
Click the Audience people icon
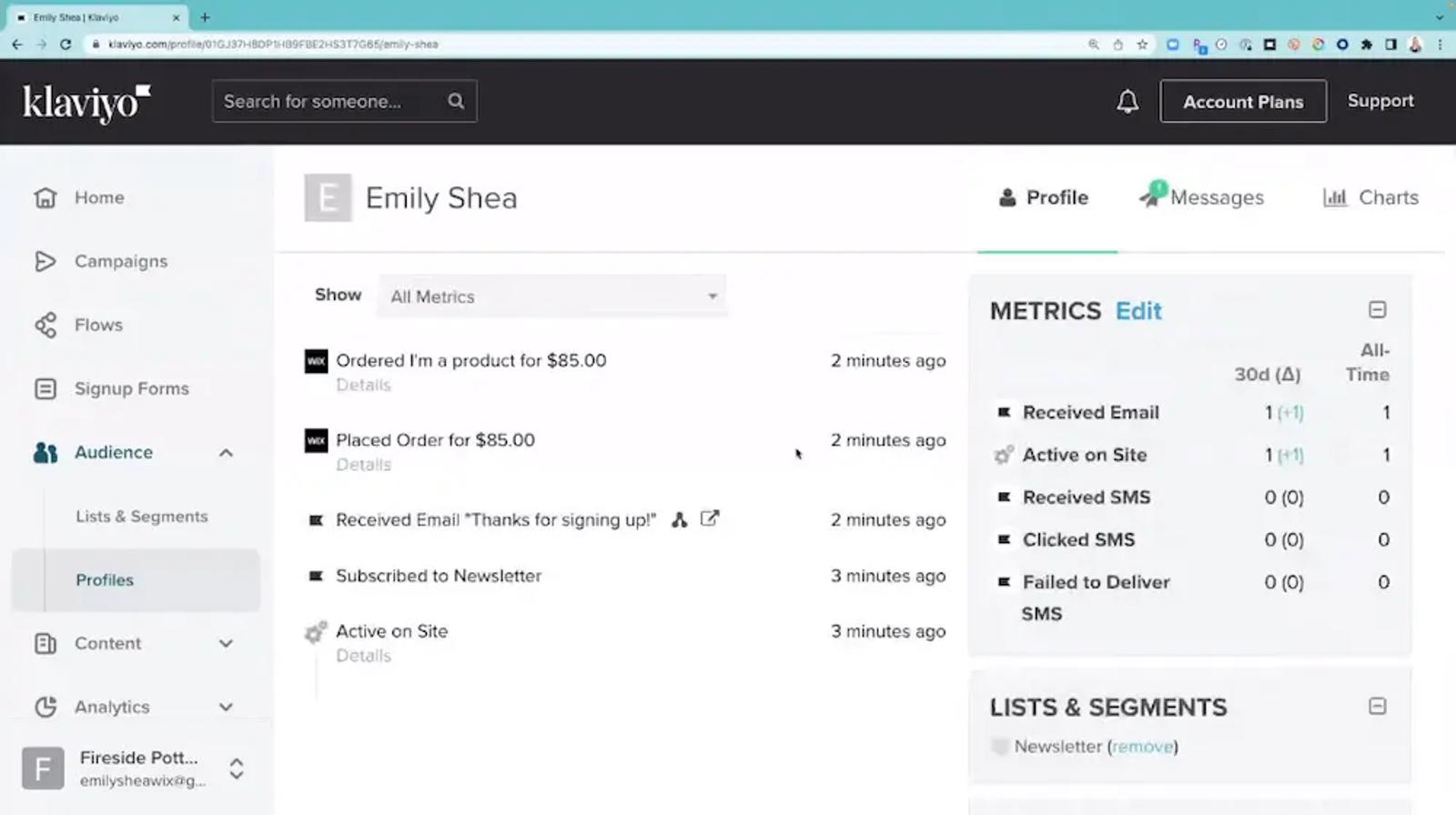pyautogui.click(x=45, y=452)
